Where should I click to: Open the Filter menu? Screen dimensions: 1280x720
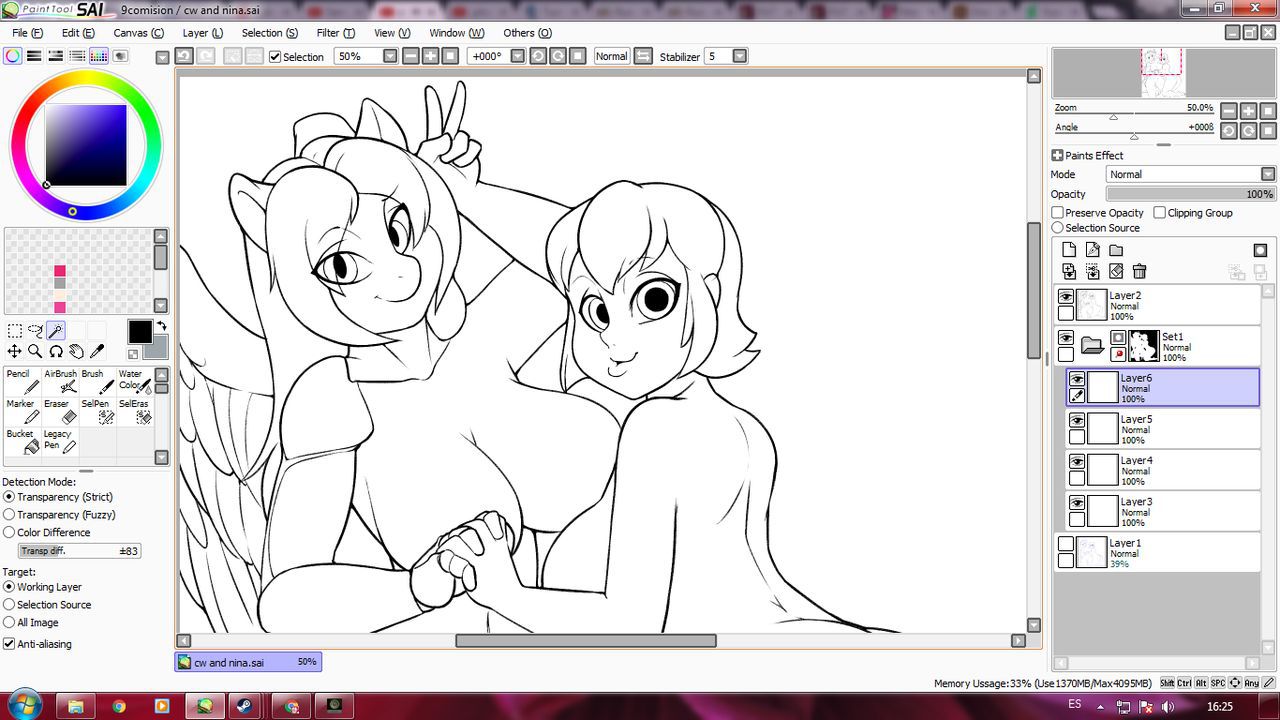click(x=335, y=33)
